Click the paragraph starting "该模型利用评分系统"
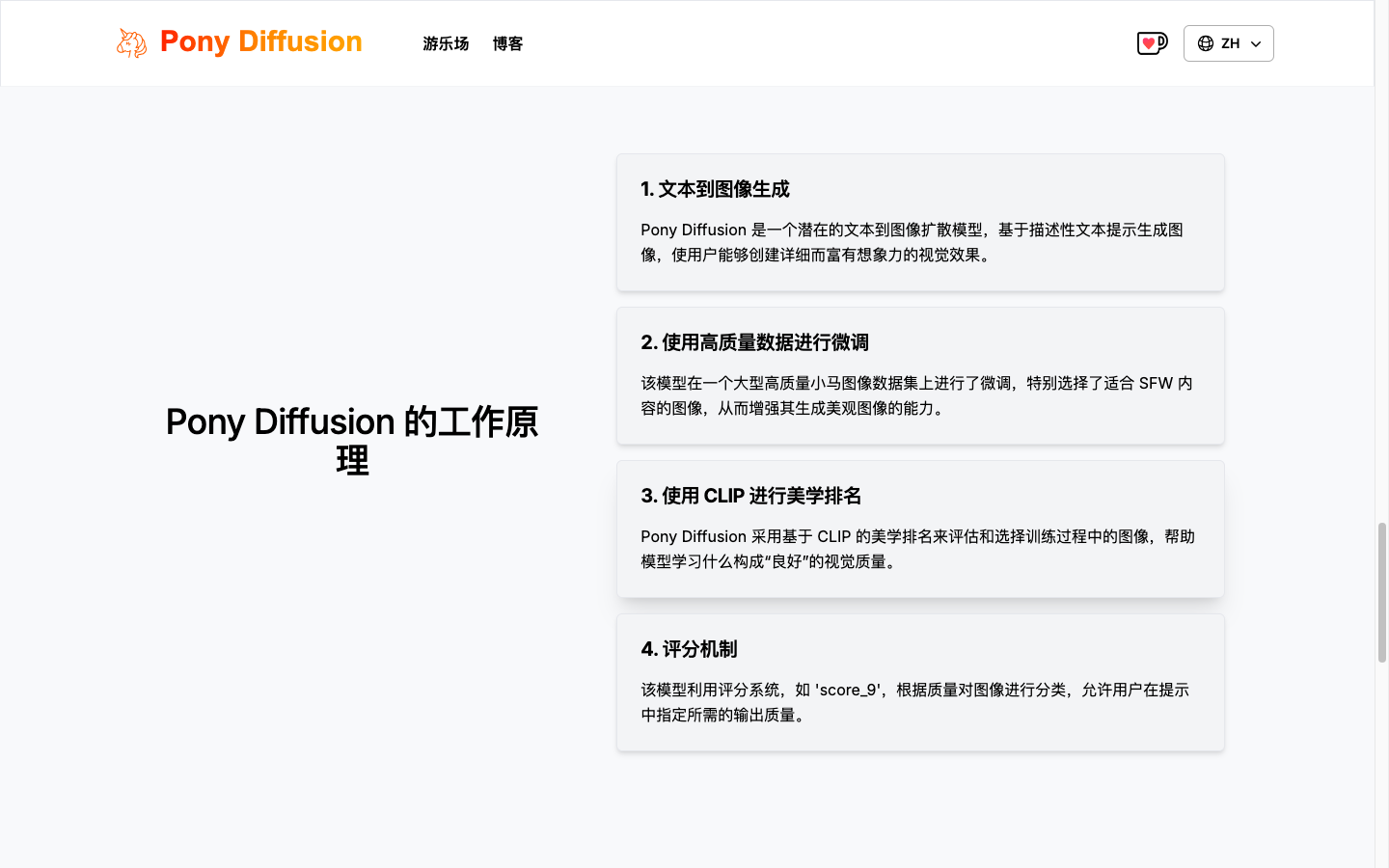The width and height of the screenshot is (1389, 868). (914, 702)
